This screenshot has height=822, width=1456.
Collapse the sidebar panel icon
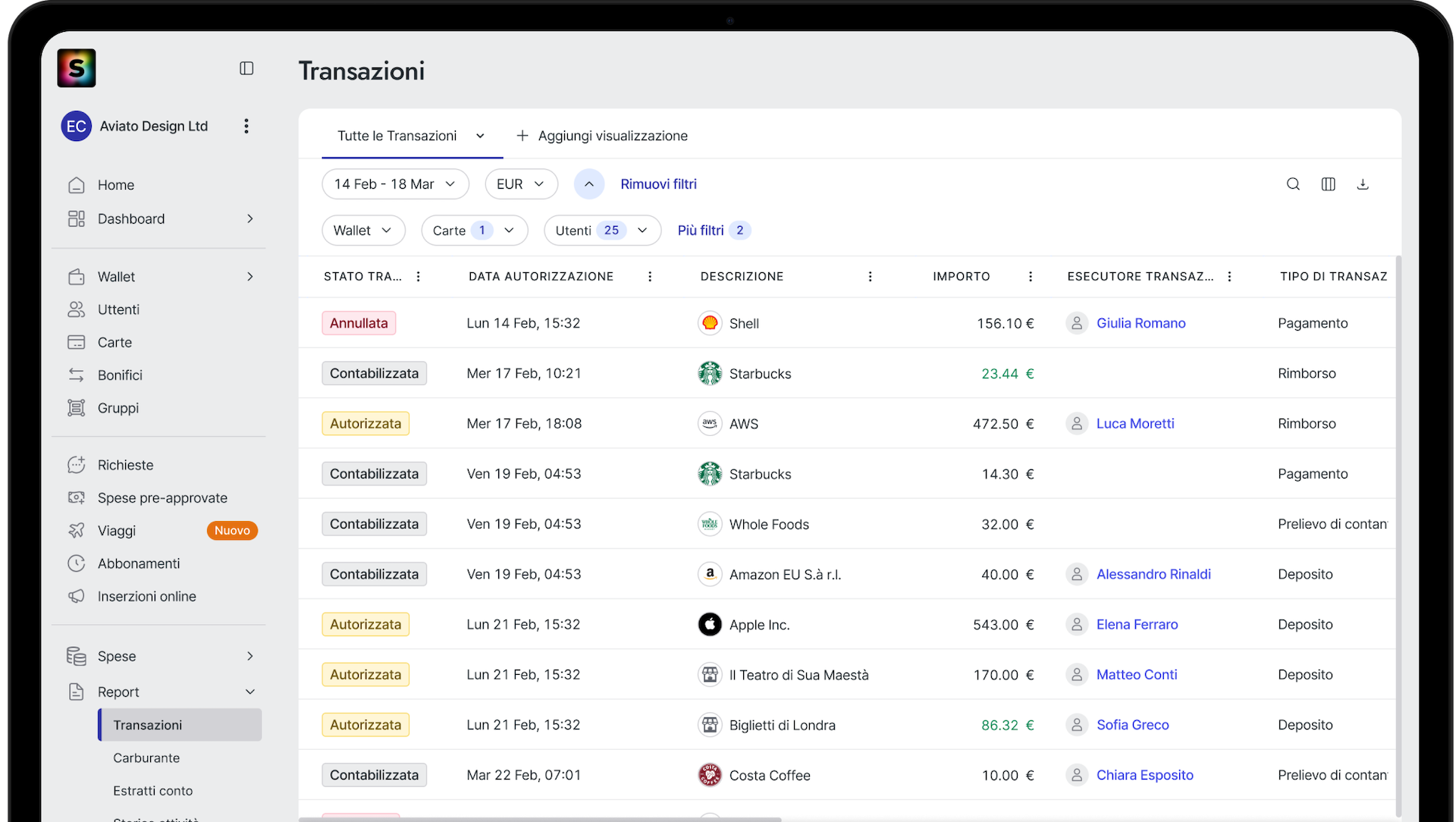[x=246, y=68]
